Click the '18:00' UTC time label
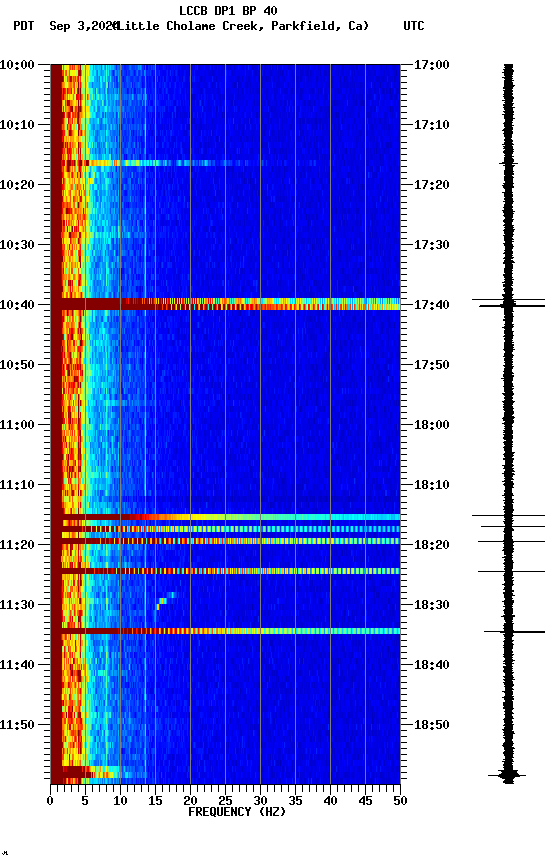The width and height of the screenshot is (552, 864). coord(432,425)
